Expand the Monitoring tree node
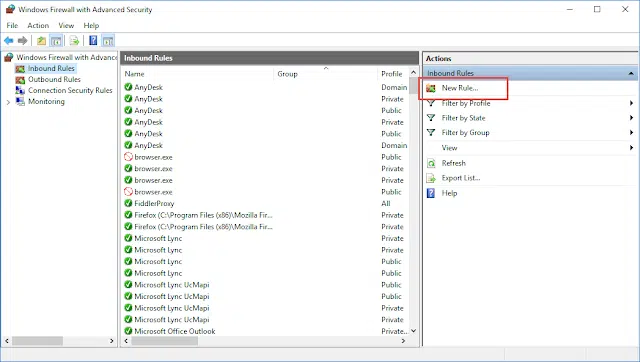The height and width of the screenshot is (362, 640). click(8, 102)
